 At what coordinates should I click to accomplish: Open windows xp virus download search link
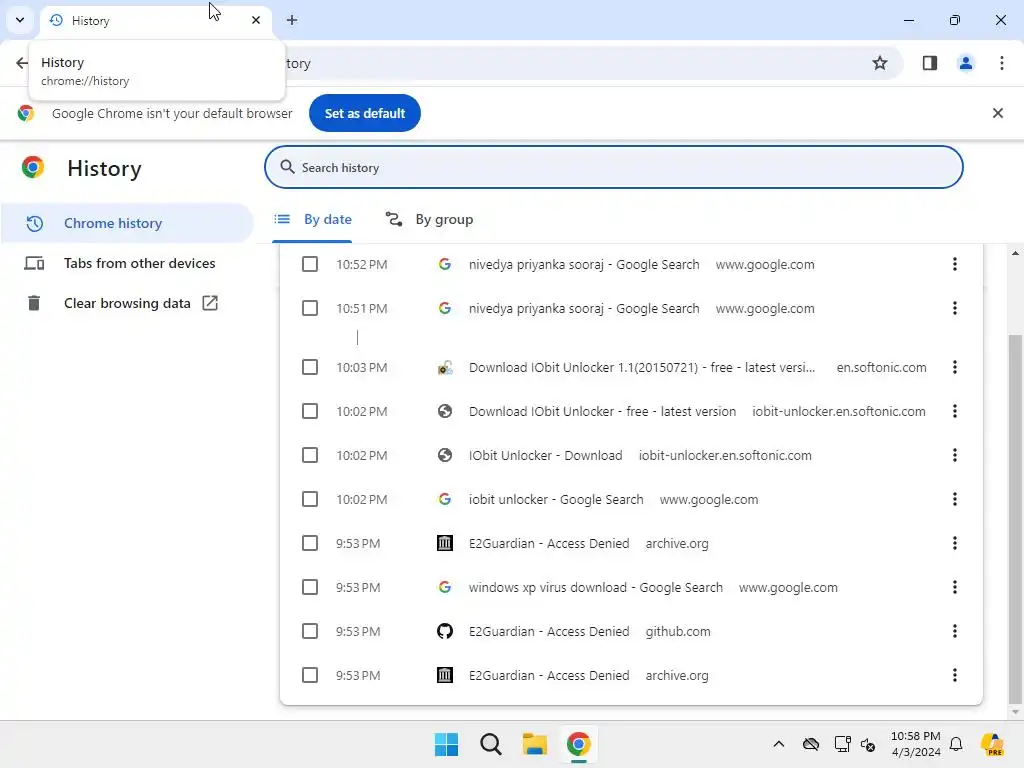[596, 587]
